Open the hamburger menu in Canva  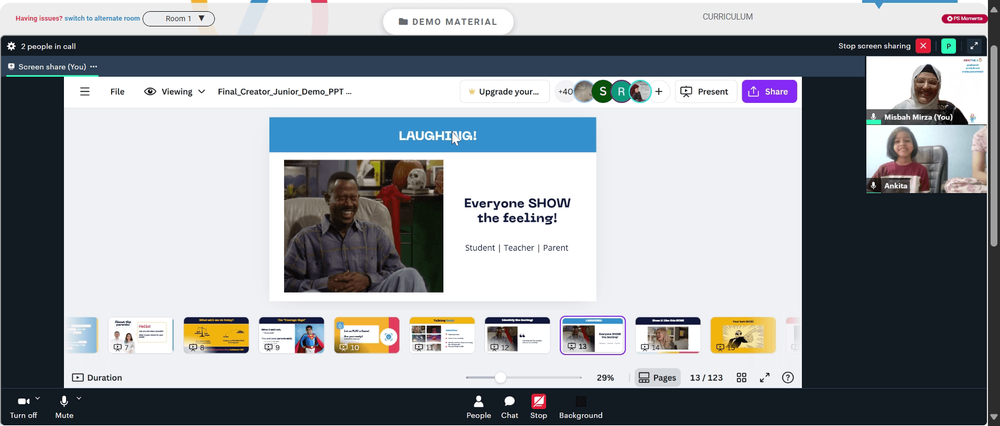(x=84, y=92)
